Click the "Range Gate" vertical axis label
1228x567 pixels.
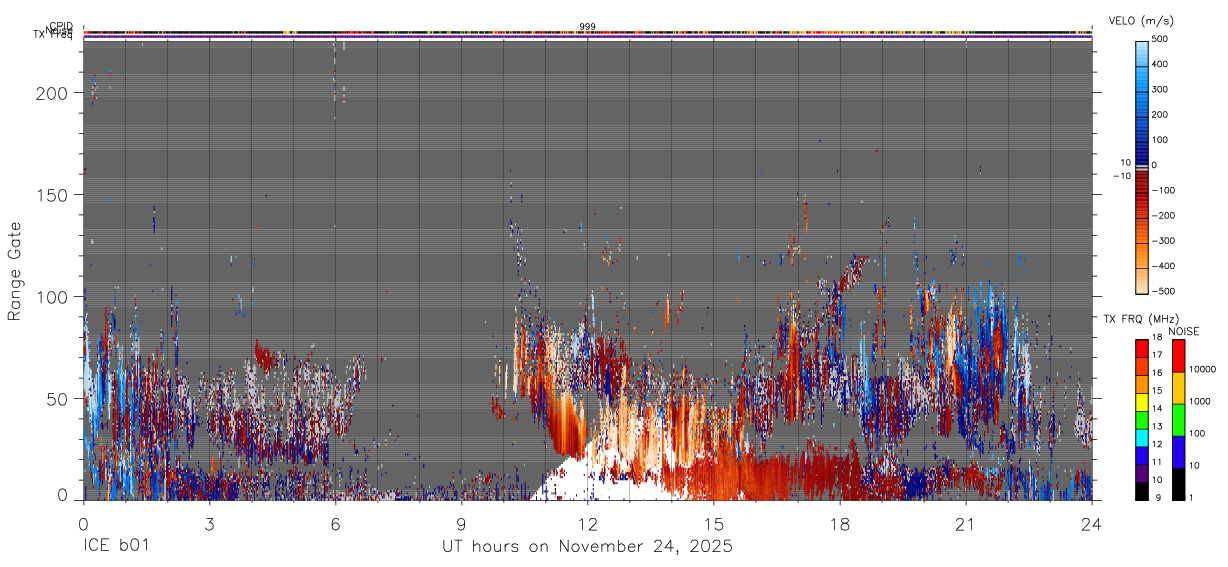(15, 271)
